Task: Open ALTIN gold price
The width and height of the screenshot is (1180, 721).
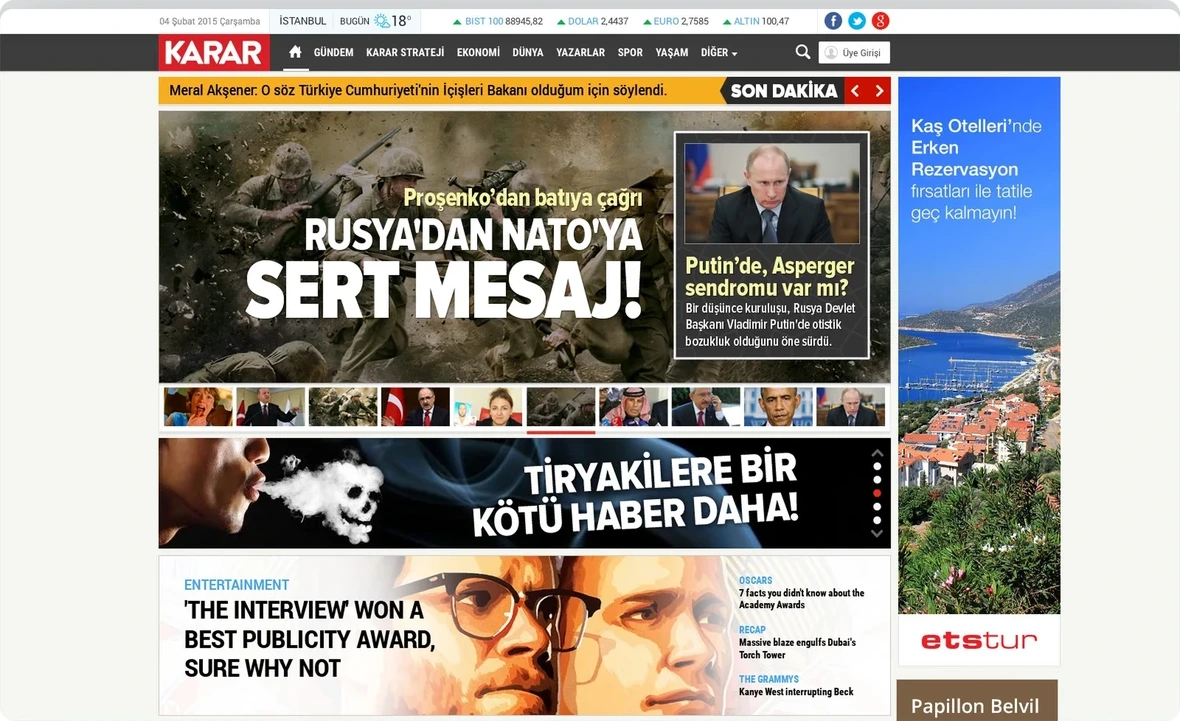Action: [x=756, y=21]
